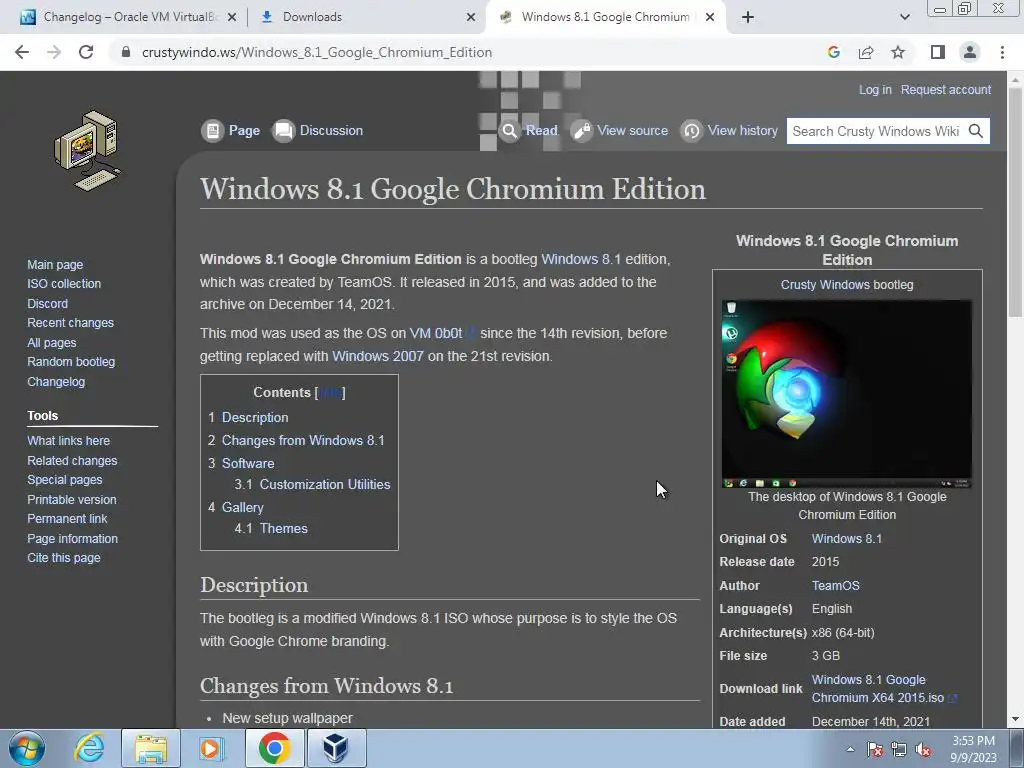Screen dimensions: 1024x768
Task: Open a new tab with plus button
Action: [x=748, y=18]
